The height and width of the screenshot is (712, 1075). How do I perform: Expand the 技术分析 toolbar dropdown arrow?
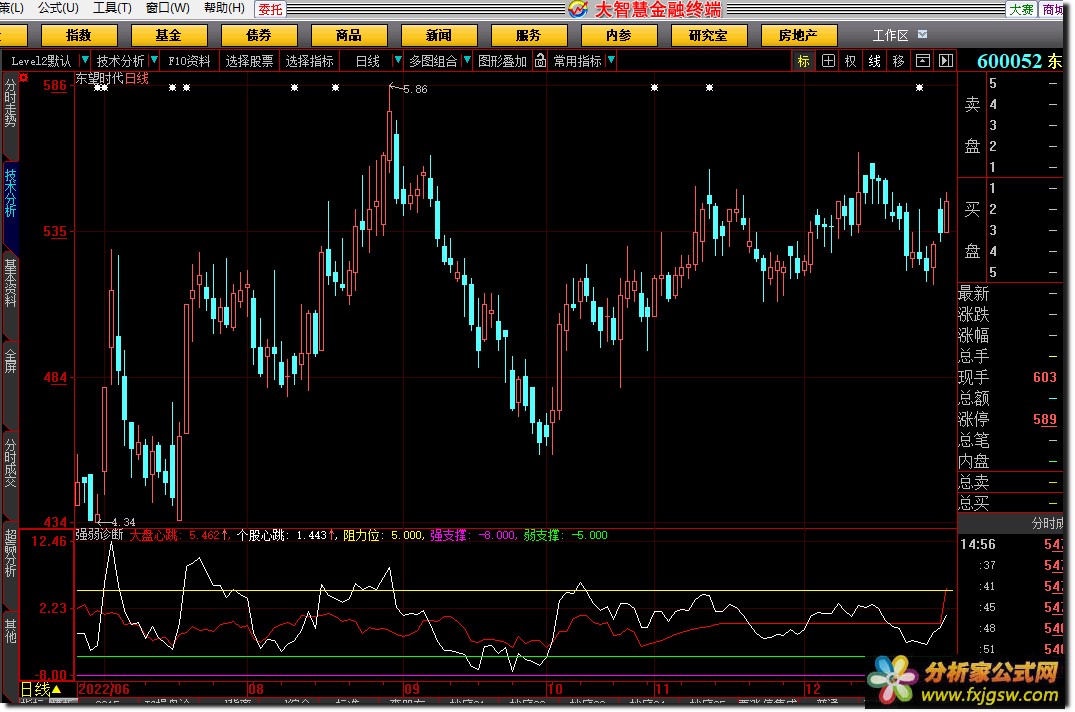point(154,60)
